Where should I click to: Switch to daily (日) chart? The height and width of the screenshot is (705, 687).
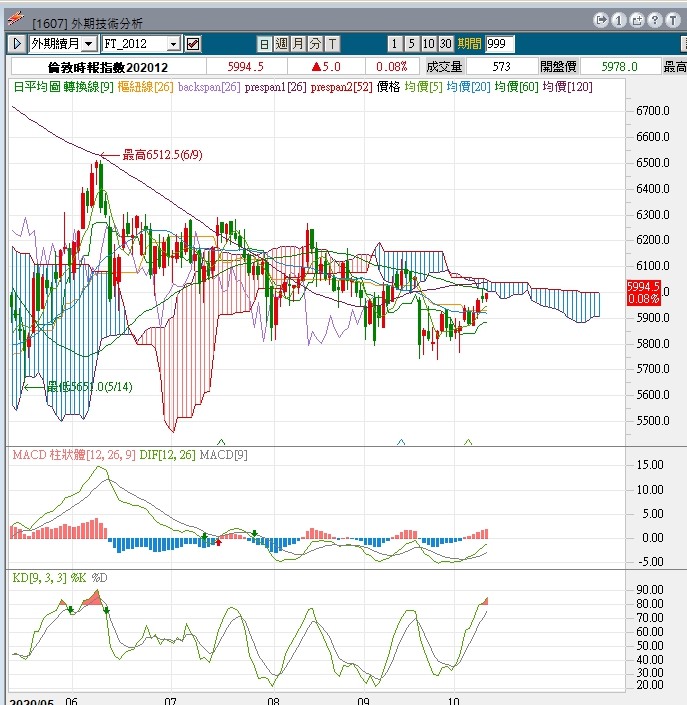(264, 44)
